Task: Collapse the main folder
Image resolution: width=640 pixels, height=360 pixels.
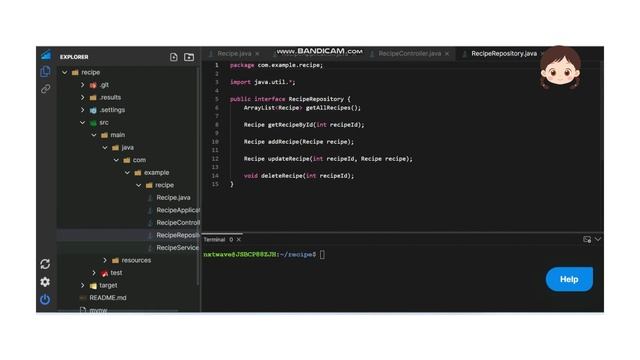Action: point(94,135)
